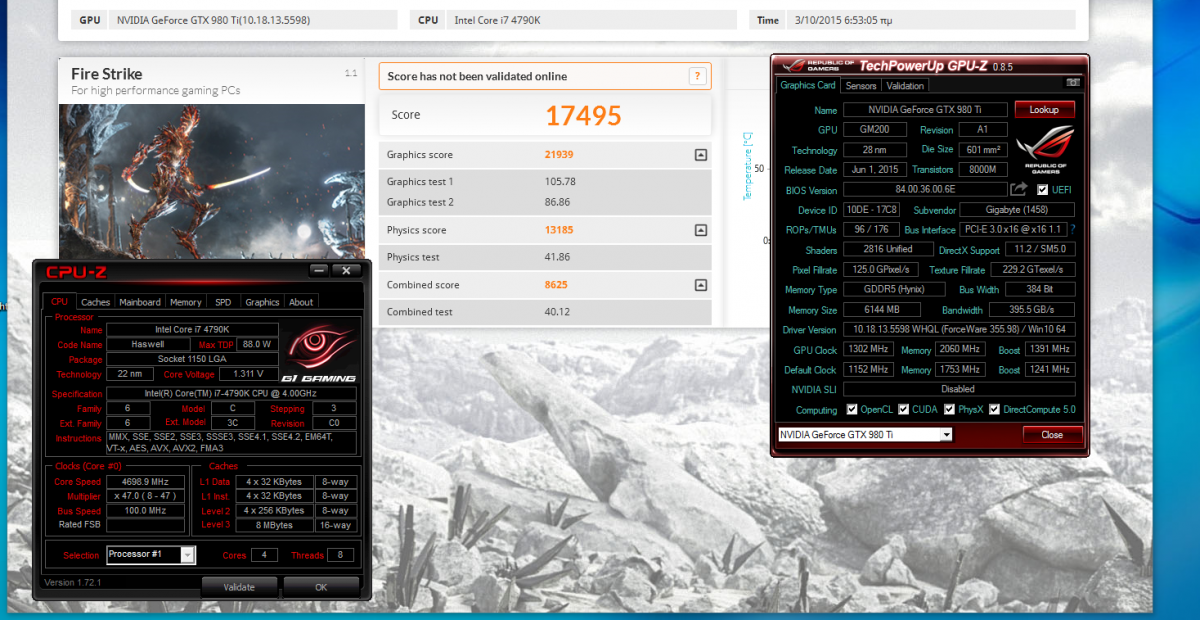Viewport: 1200px width, 620px height.
Task: Click the Graphics test 1 result 105.78
Action: point(560,182)
